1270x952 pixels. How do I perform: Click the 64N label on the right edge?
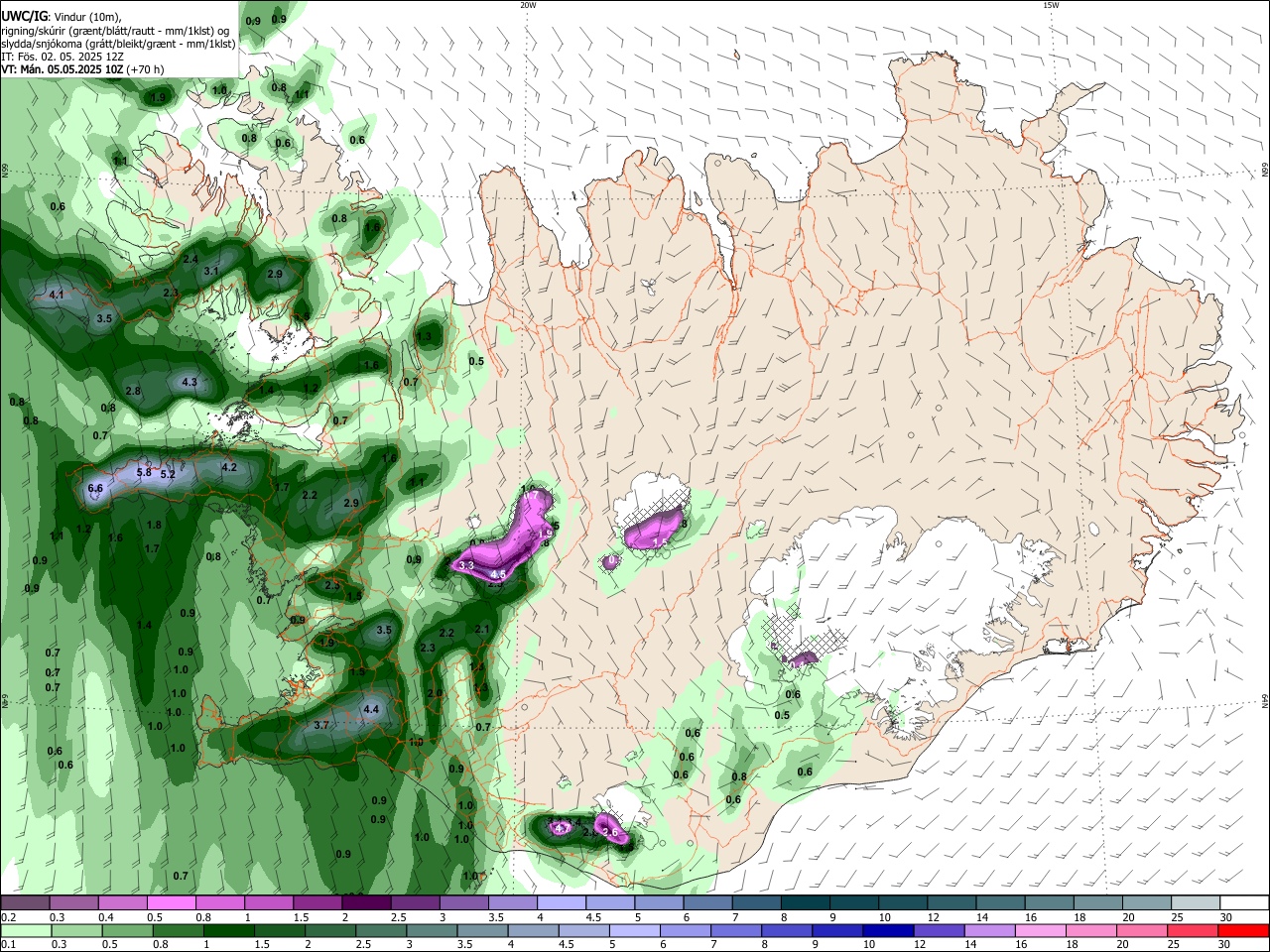[x=1265, y=699]
